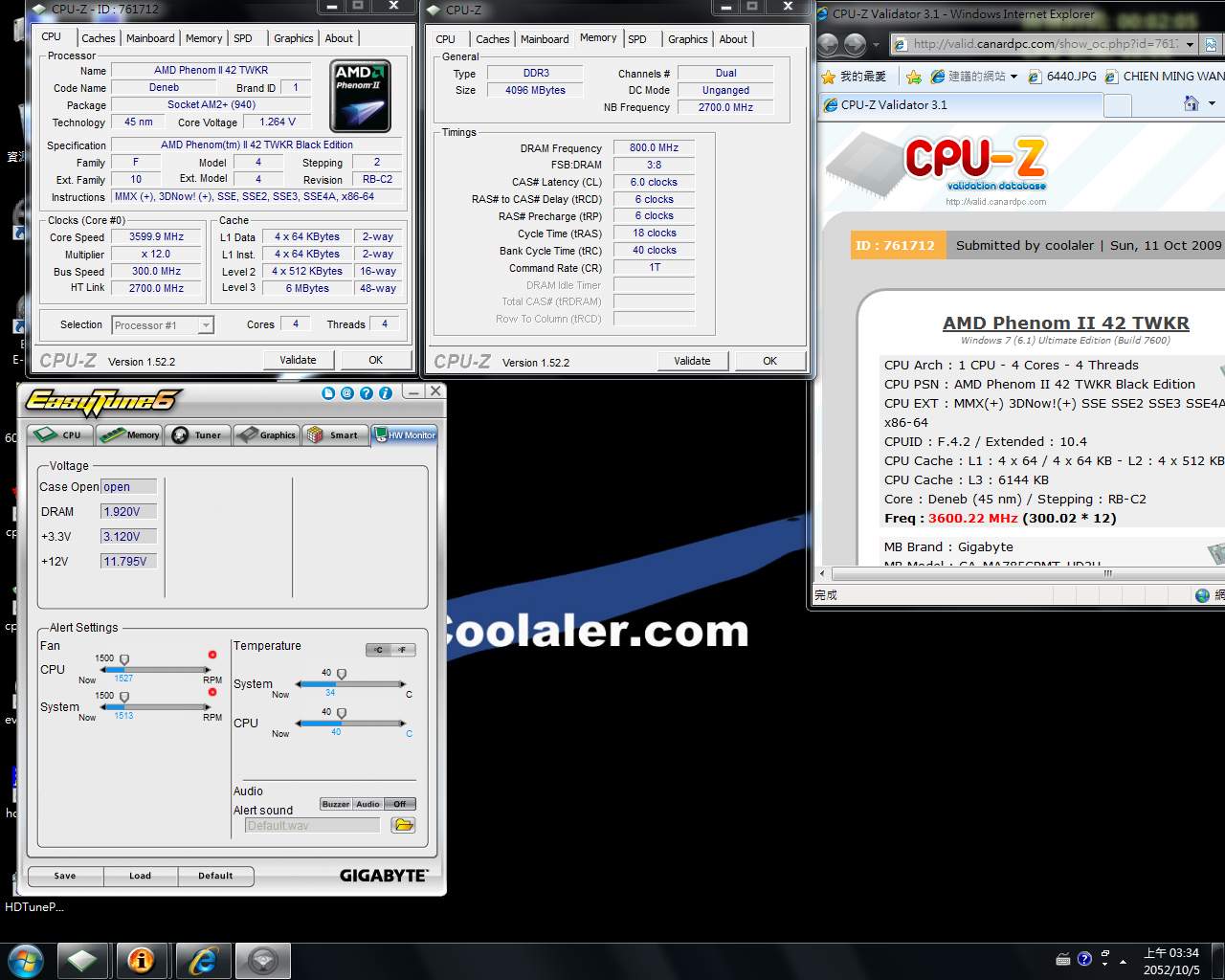Open the folder icon to browse alert sounds
The height and width of the screenshot is (980, 1225).
pos(402,824)
